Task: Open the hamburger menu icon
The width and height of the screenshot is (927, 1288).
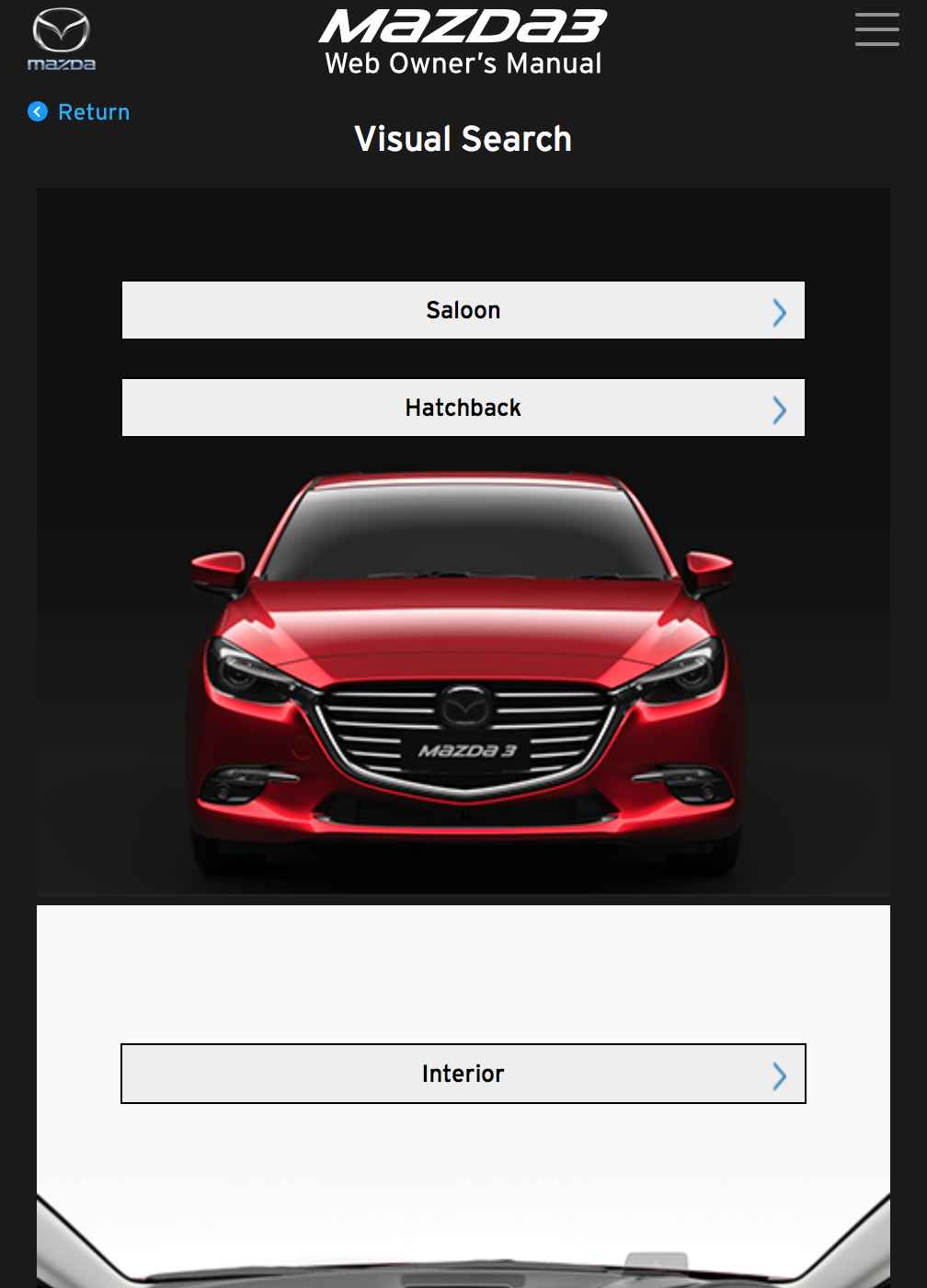Action: (x=876, y=29)
